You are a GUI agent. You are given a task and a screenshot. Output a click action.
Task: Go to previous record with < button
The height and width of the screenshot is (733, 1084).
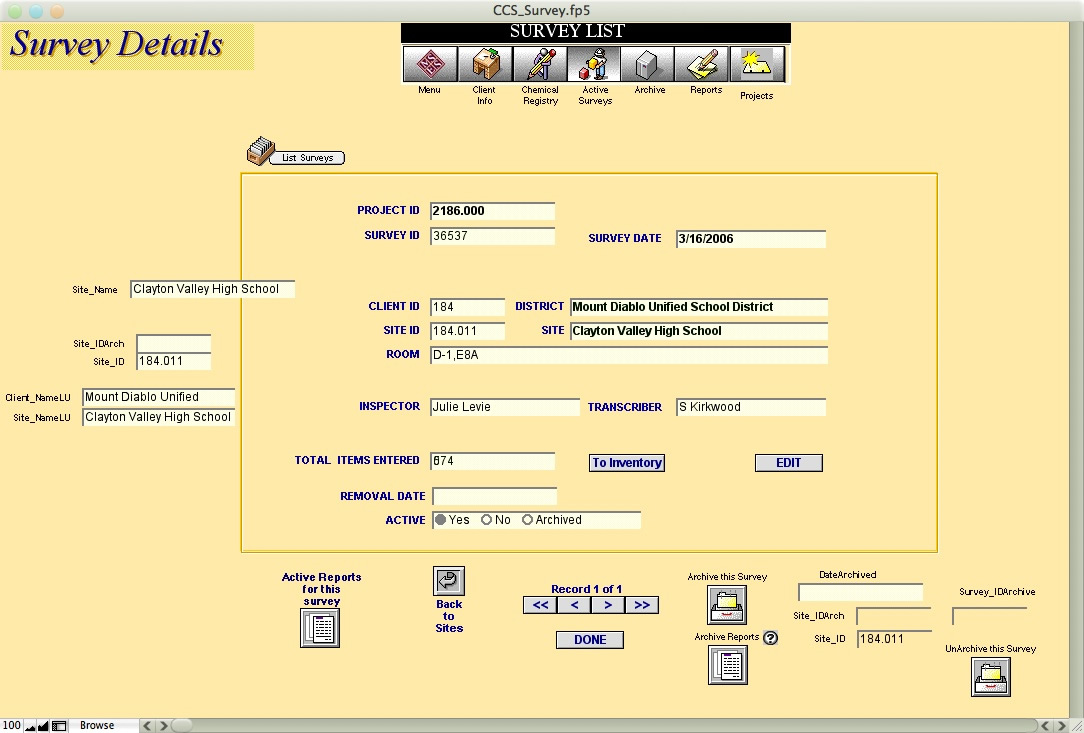(x=574, y=605)
